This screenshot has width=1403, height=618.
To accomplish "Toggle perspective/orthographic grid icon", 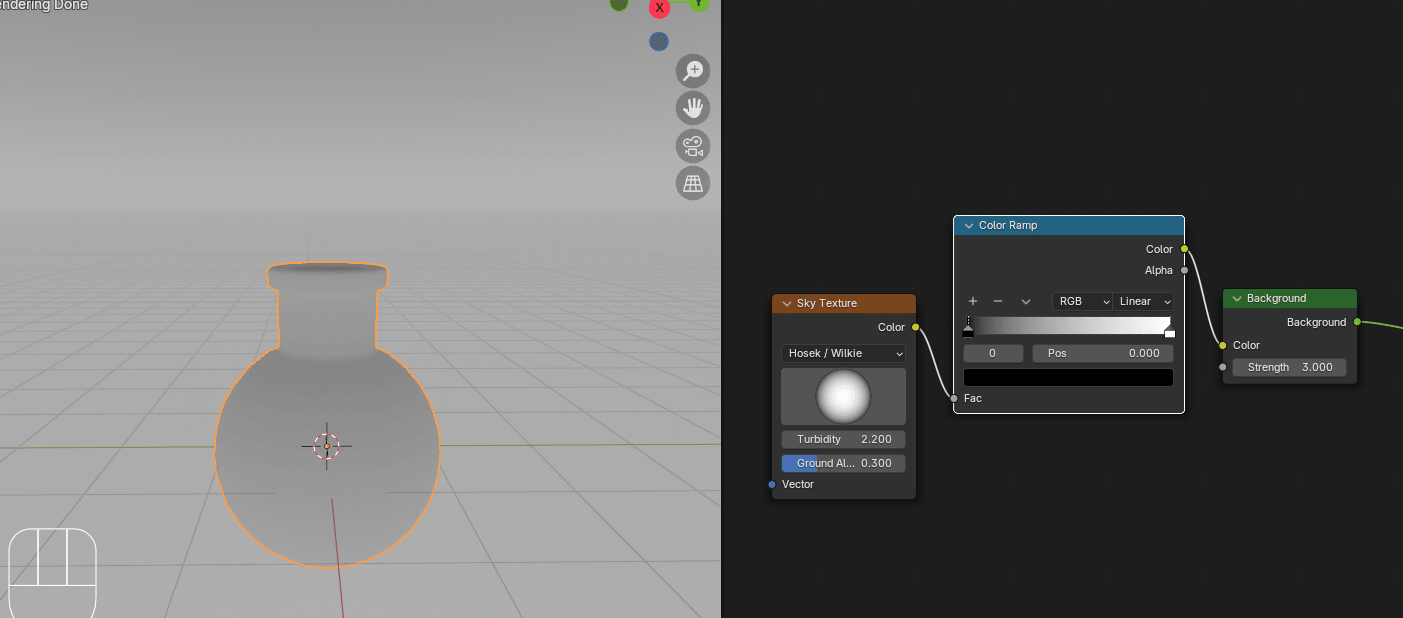I will [692, 183].
